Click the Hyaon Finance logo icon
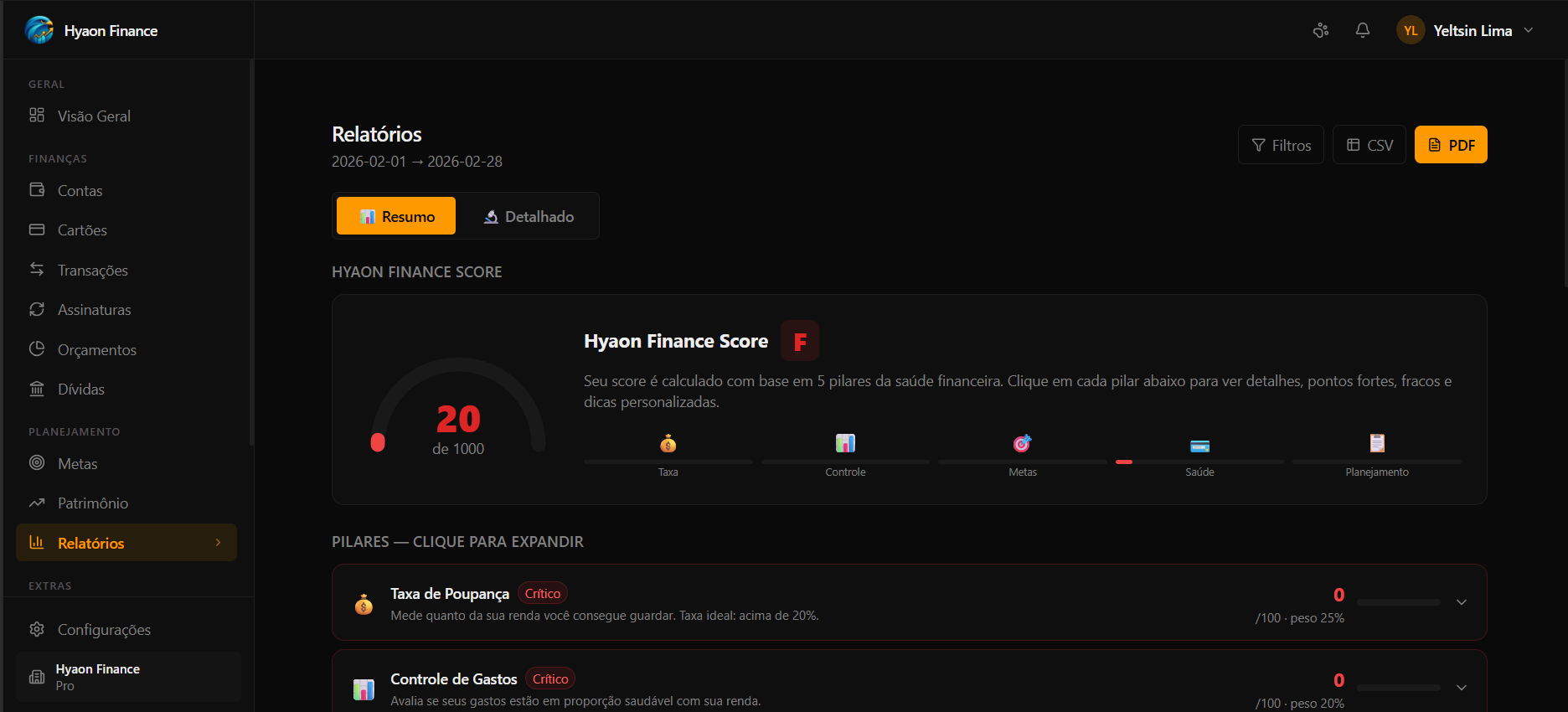Screen dimensions: 1568x712 click(x=39, y=30)
